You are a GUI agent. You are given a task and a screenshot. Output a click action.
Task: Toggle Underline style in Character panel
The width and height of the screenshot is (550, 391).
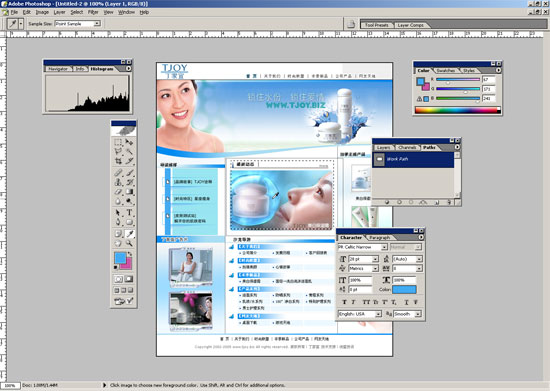tap(406, 302)
